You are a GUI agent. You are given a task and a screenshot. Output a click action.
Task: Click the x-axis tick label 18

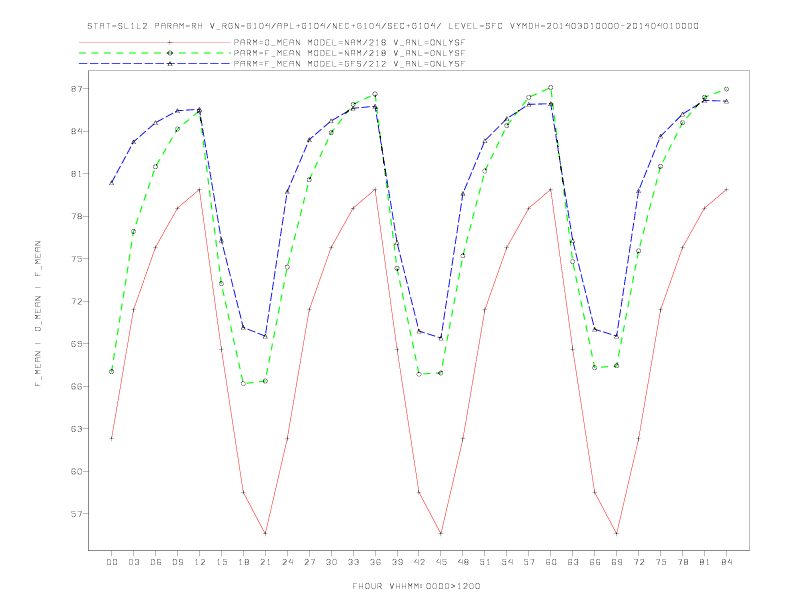pos(243,562)
